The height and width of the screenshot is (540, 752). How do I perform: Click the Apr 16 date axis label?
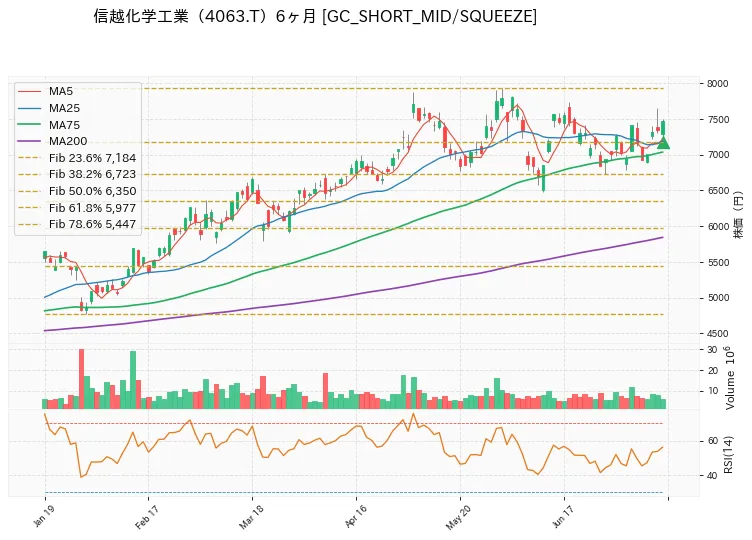click(x=355, y=517)
